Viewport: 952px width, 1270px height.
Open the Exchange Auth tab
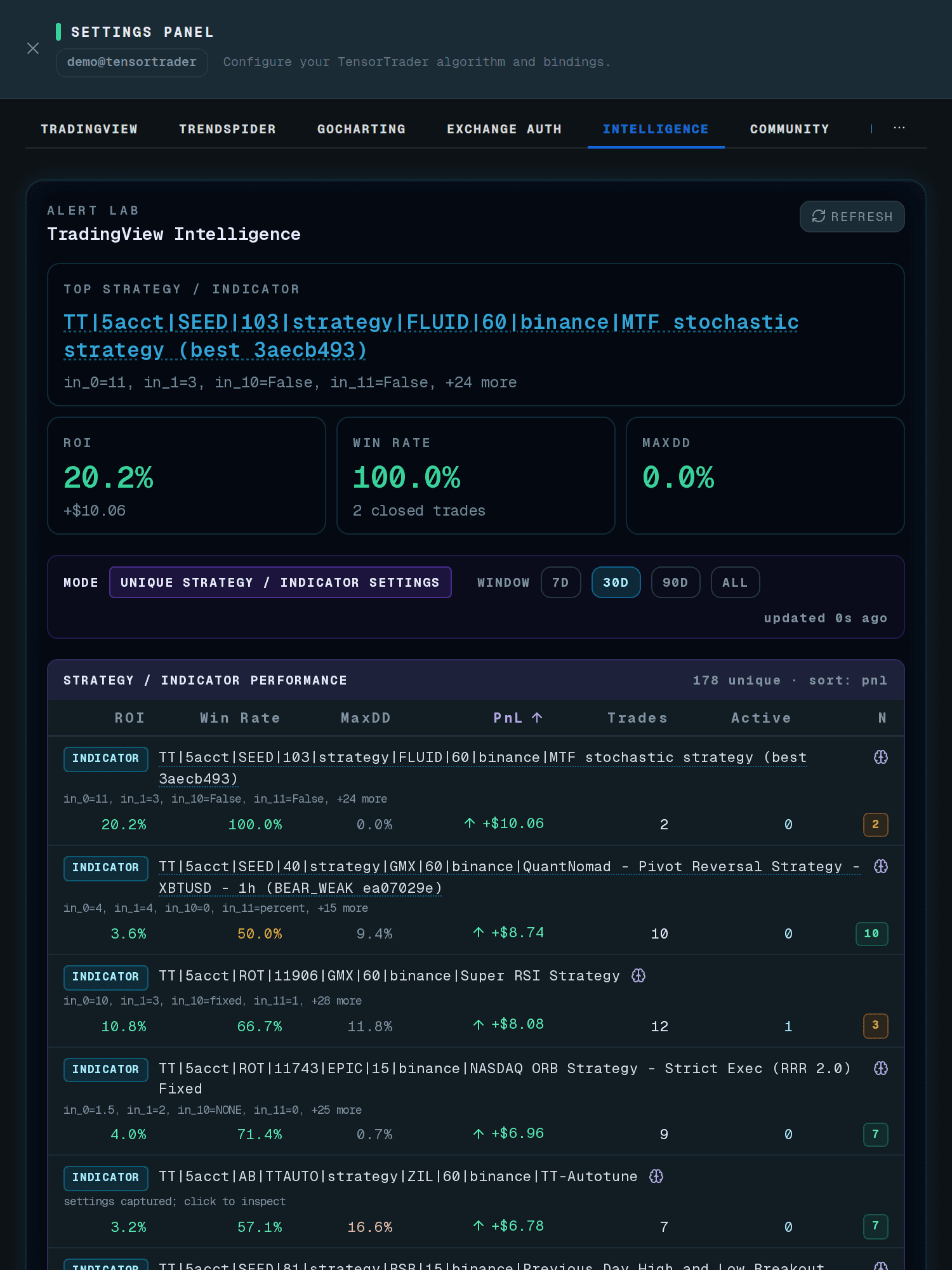point(505,129)
